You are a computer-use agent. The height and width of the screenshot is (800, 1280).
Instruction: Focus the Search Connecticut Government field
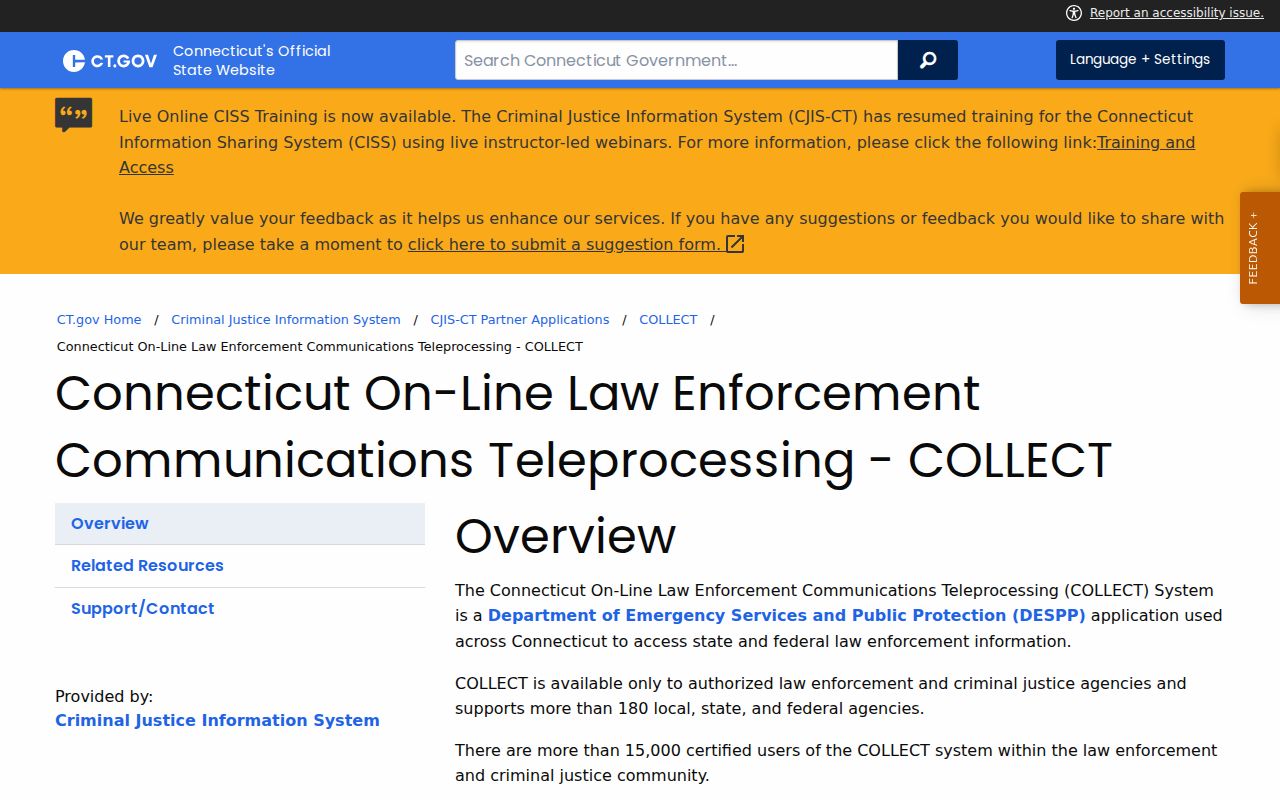(677, 60)
